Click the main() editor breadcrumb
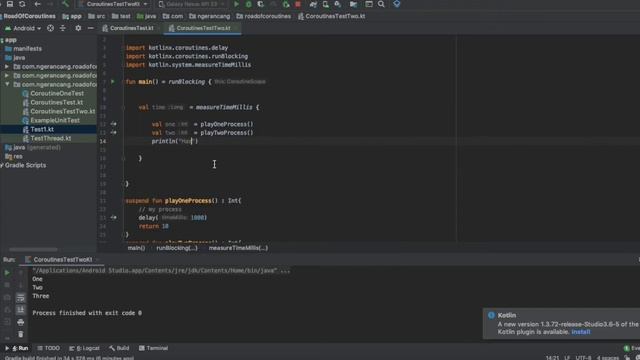Screen dimensions: 640x360 pyautogui.click(x=136, y=248)
